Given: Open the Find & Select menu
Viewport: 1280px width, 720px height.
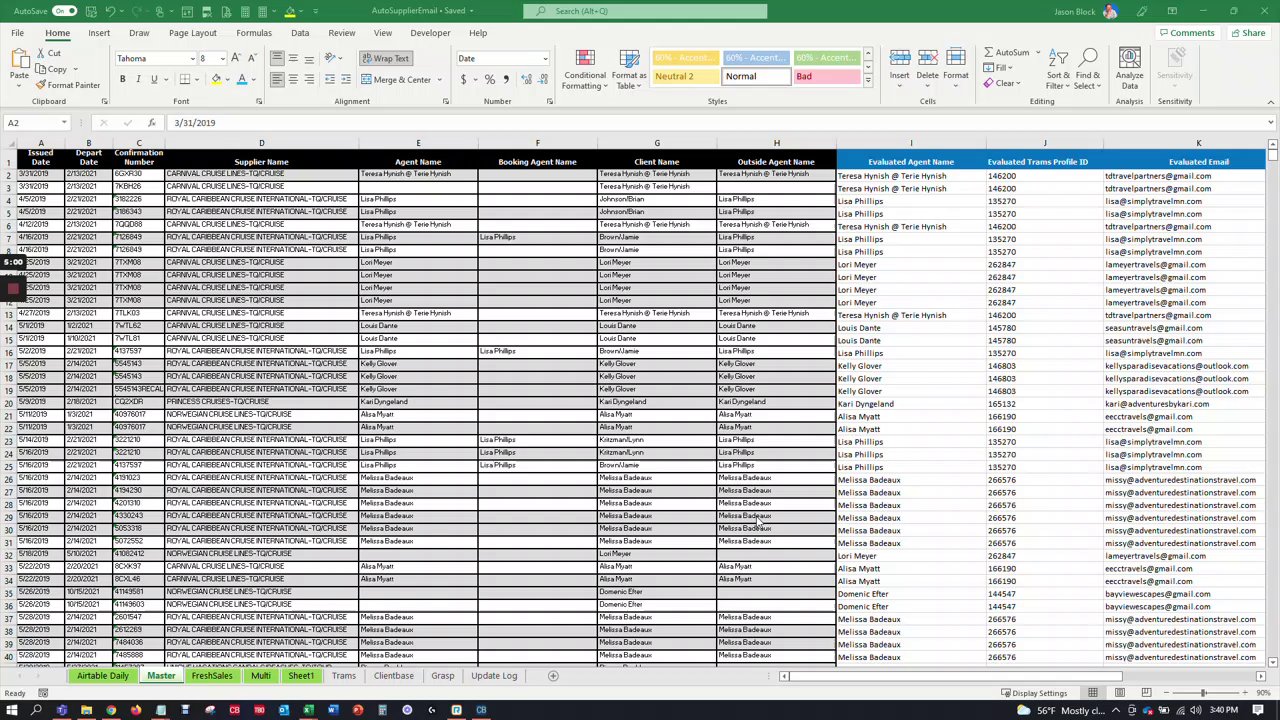Looking at the screenshot, I should [x=1087, y=69].
